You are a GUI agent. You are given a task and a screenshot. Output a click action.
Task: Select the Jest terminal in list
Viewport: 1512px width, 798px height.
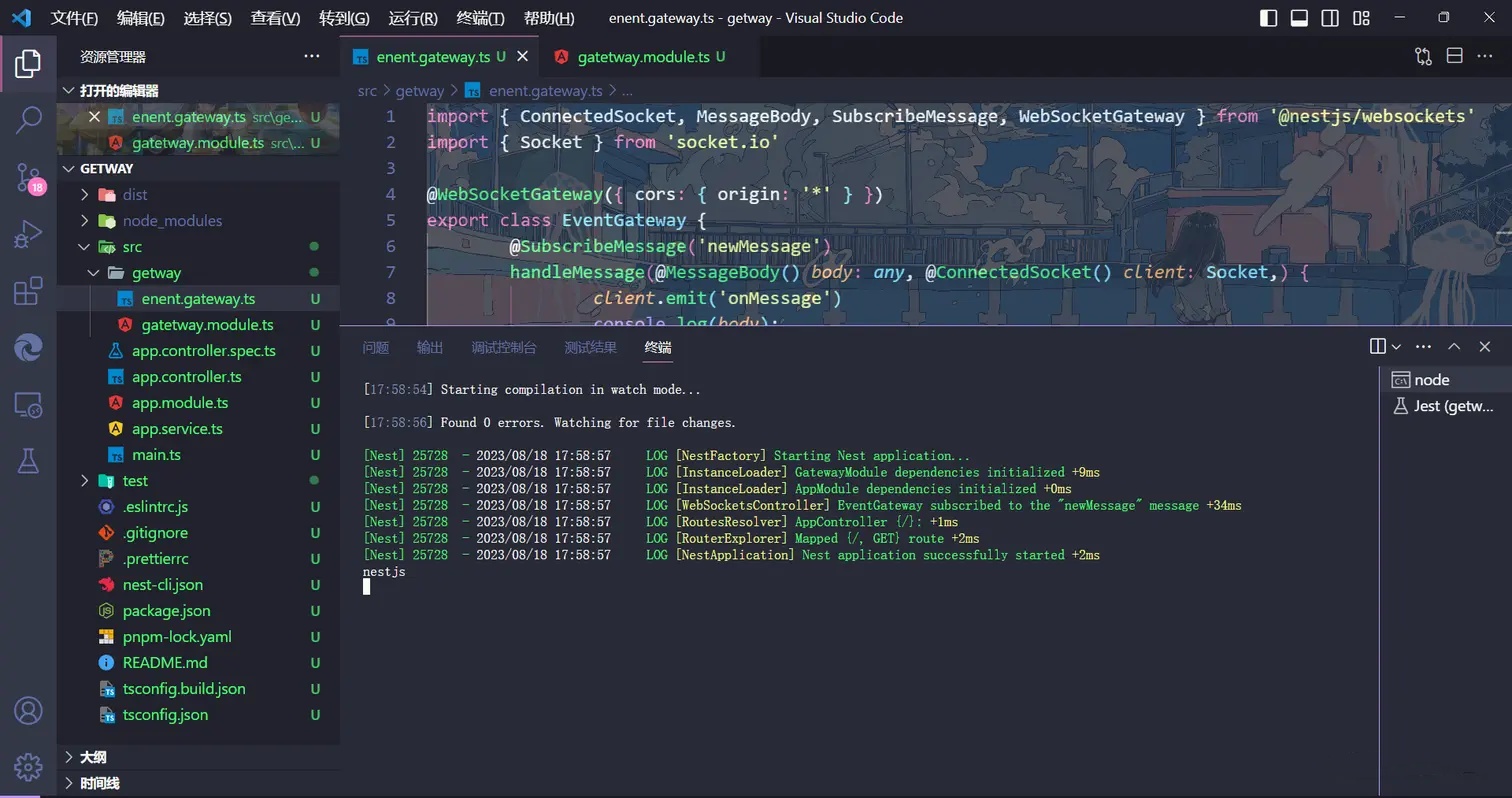click(1452, 406)
